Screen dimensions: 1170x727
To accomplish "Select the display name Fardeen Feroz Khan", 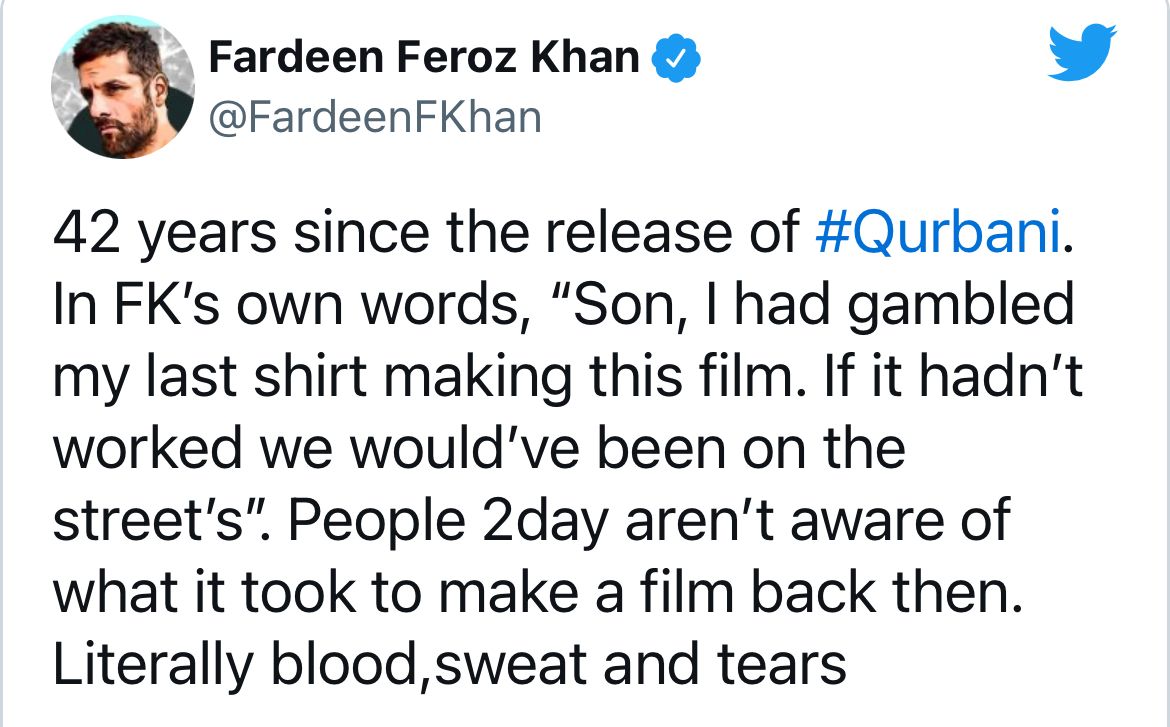I will tap(423, 59).
